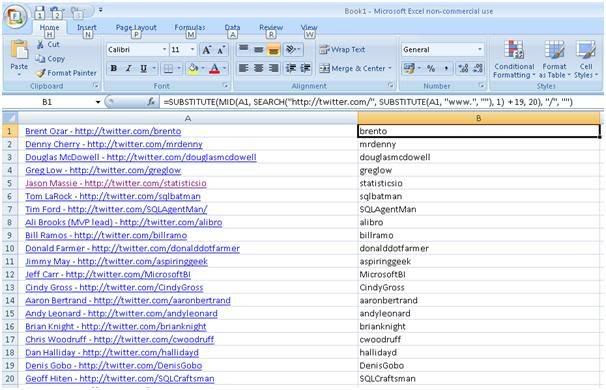
Task: Decrease the indent
Action: point(291,68)
